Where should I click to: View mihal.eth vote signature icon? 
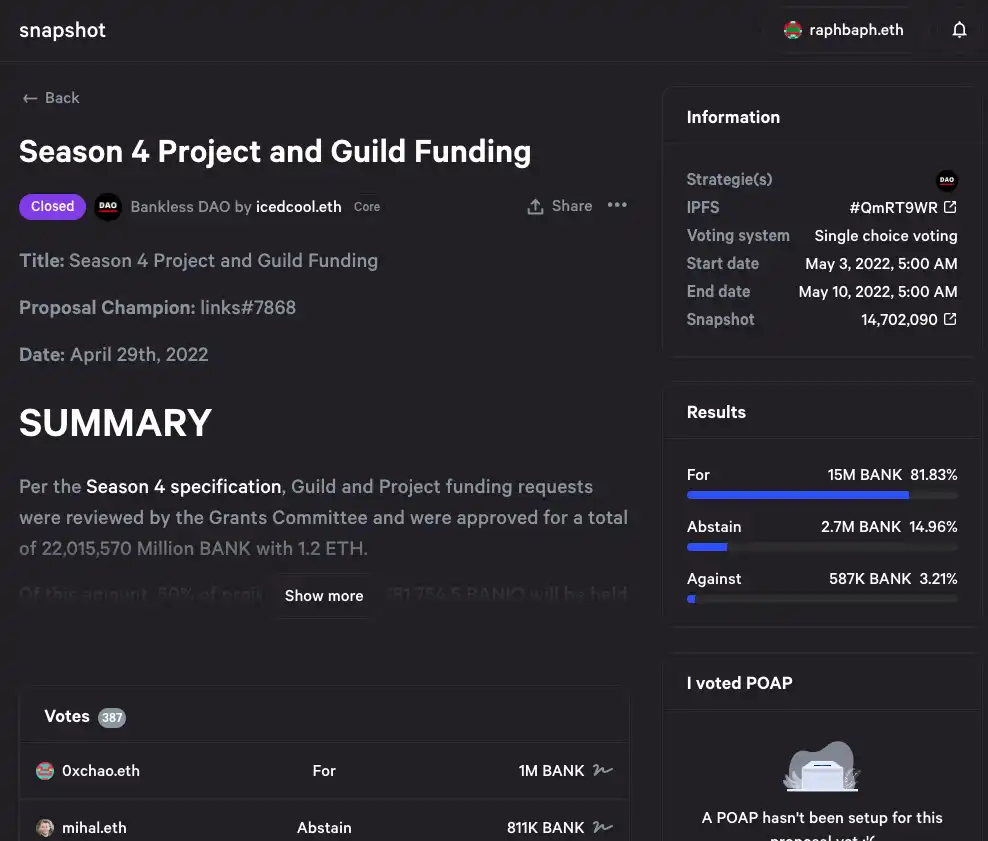603,827
